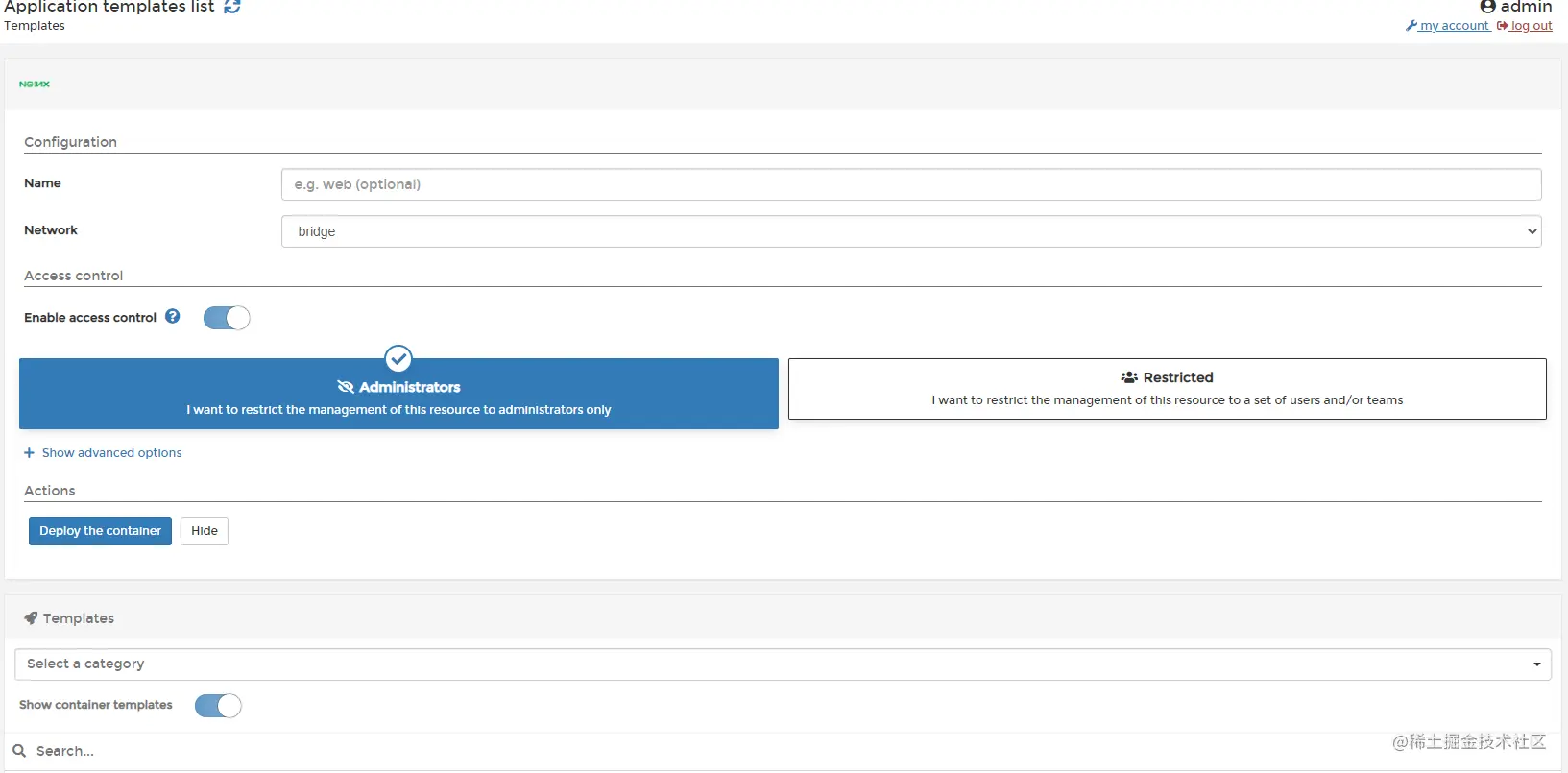Image resolution: width=1568 pixels, height=773 pixels.
Task: Click Deploy the container button
Action: tap(100, 531)
